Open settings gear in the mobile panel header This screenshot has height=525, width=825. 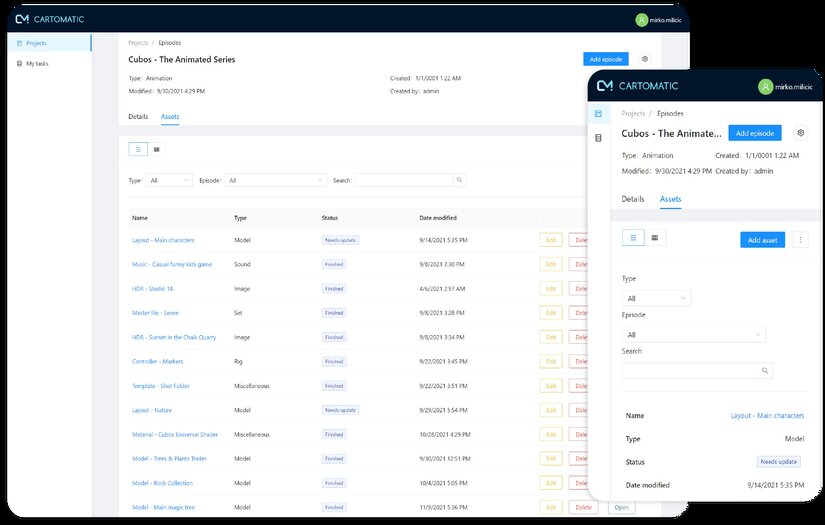[800, 133]
